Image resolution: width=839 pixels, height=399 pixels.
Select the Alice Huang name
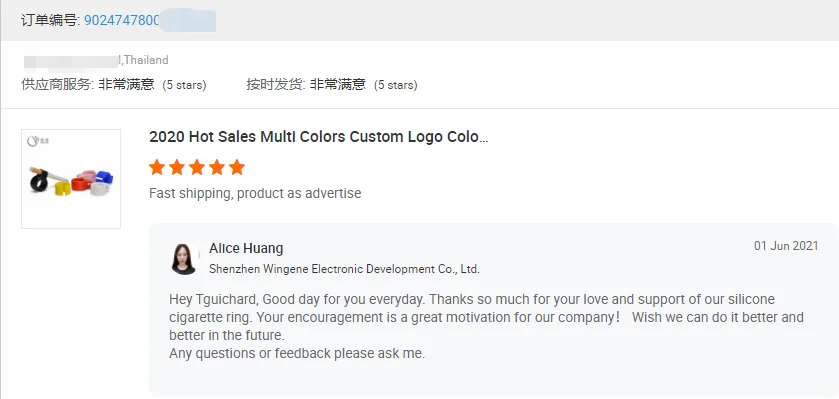[246, 248]
